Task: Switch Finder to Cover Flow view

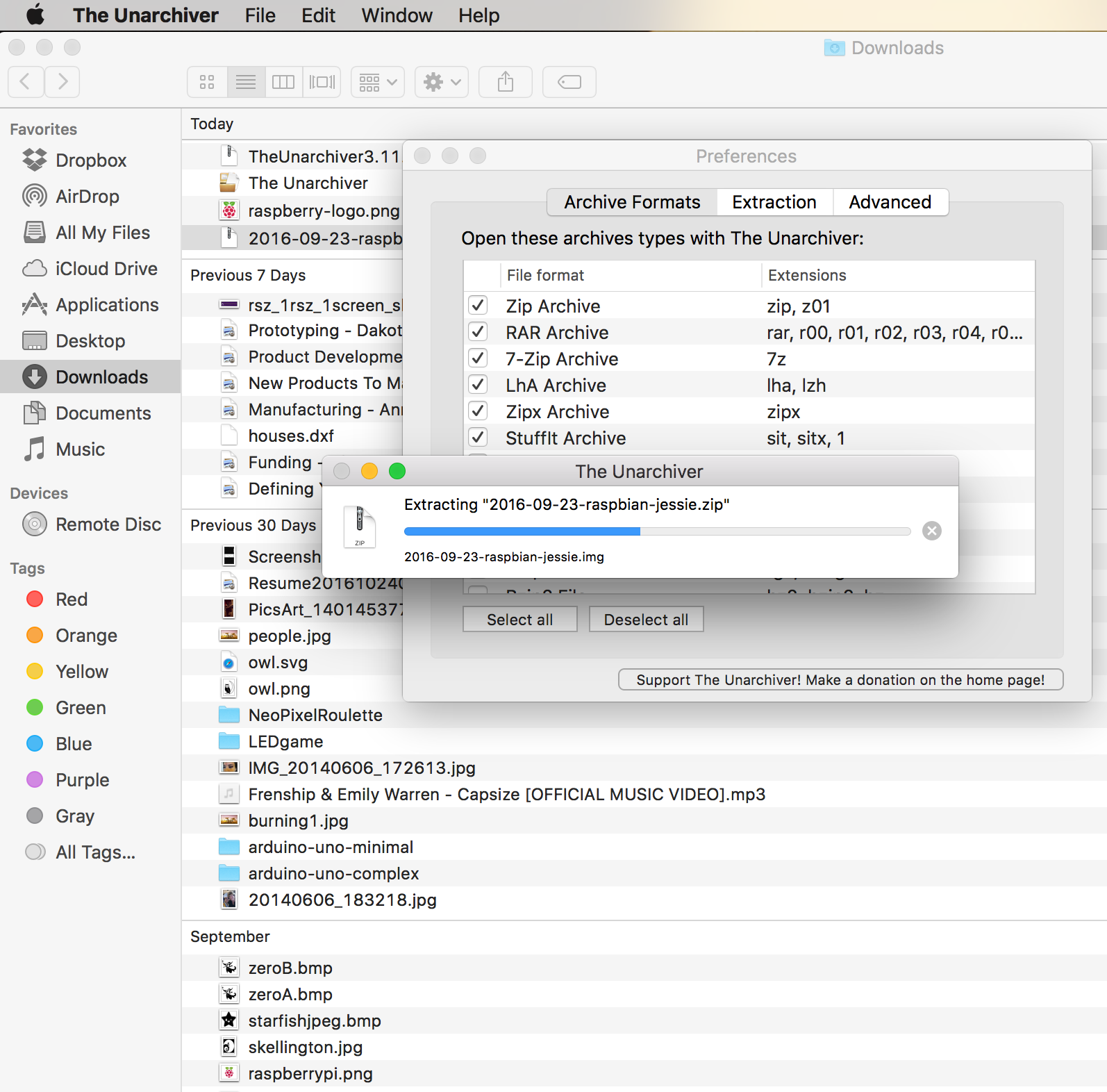Action: [x=322, y=82]
